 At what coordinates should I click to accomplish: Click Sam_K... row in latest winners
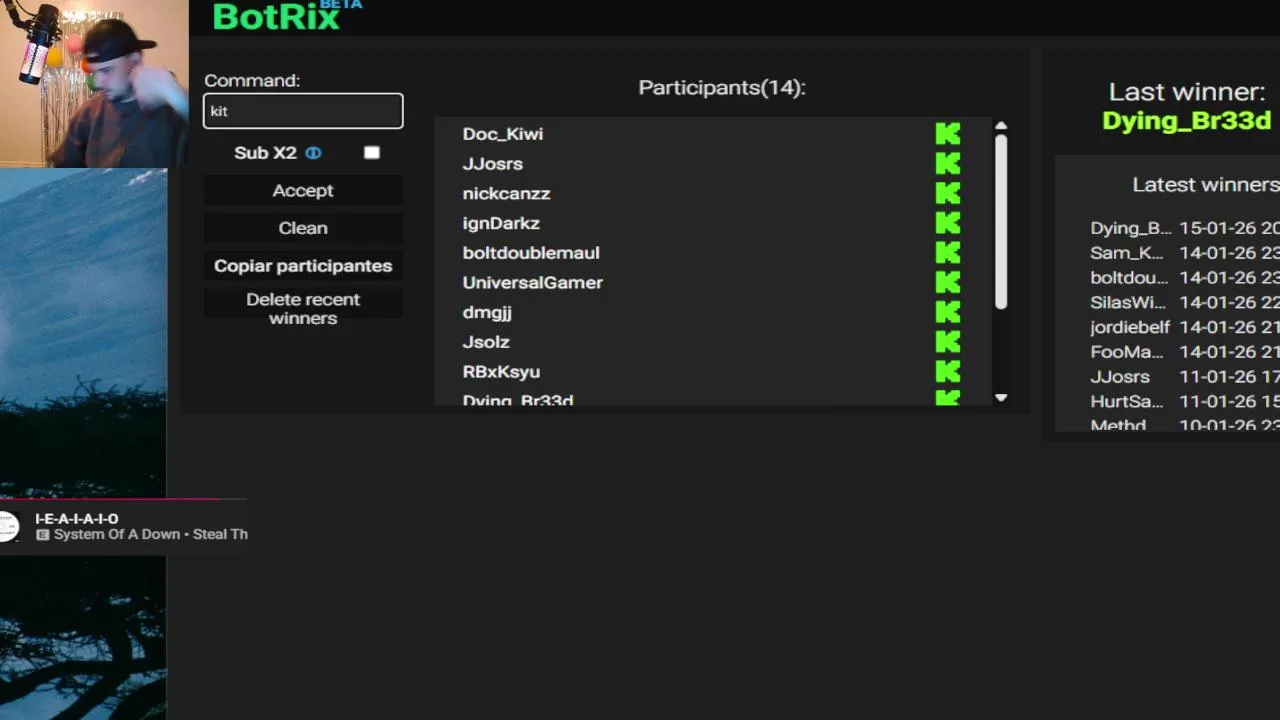click(1184, 253)
